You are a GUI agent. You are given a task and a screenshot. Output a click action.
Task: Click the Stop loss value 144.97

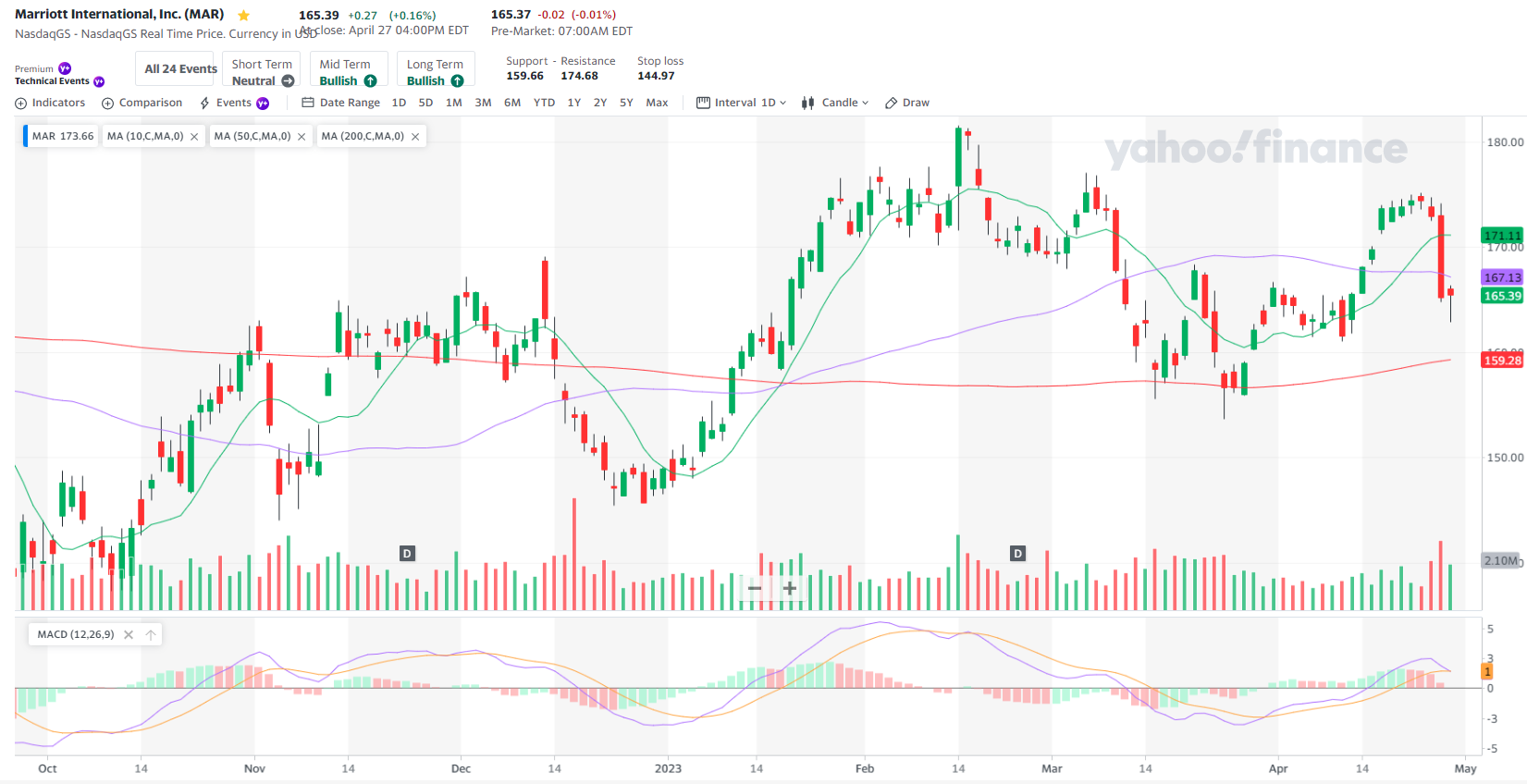656,77
